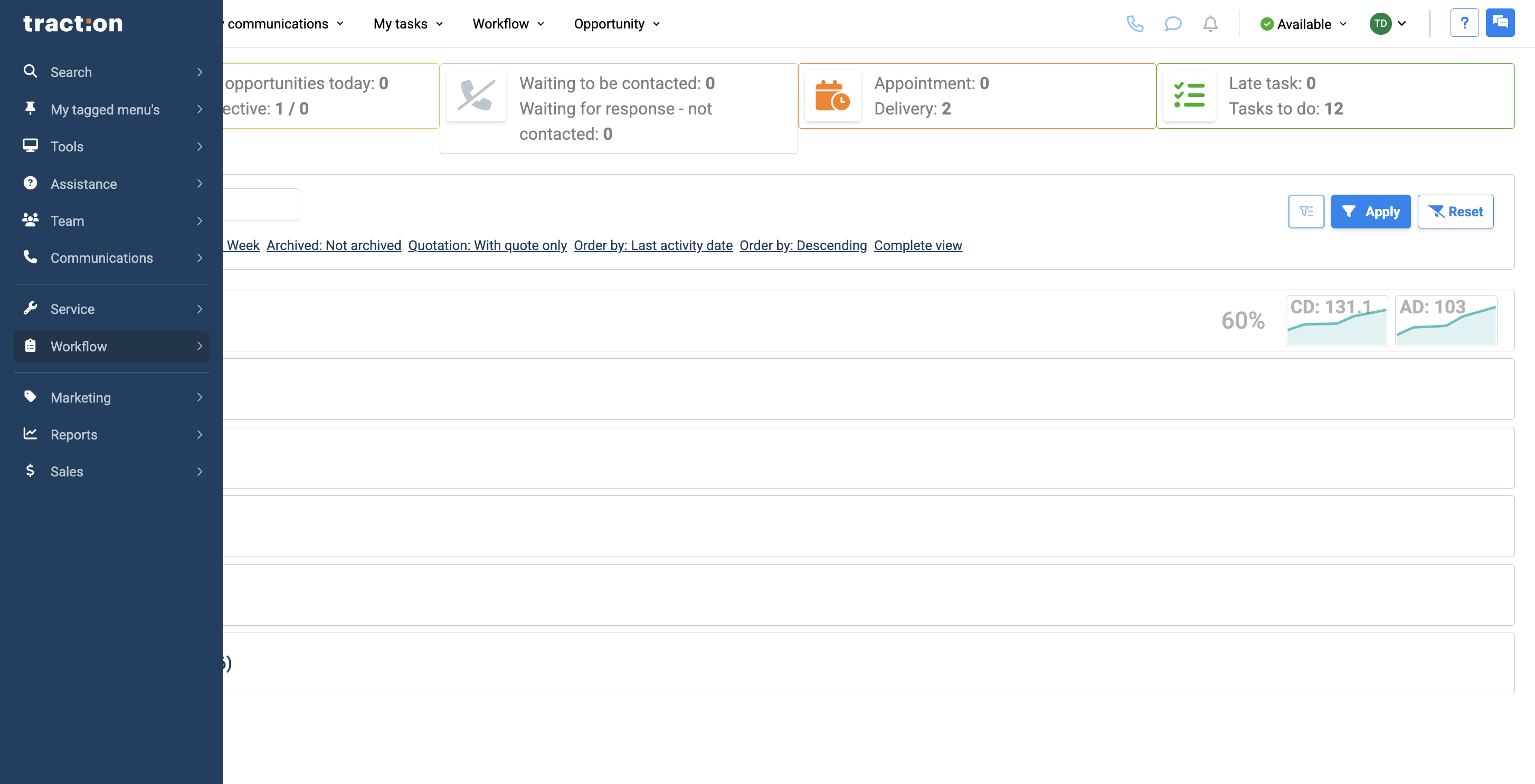This screenshot has width=1535, height=784.
Task: Open advanced filters via the funnel icon near Apply
Action: [x=1306, y=211]
